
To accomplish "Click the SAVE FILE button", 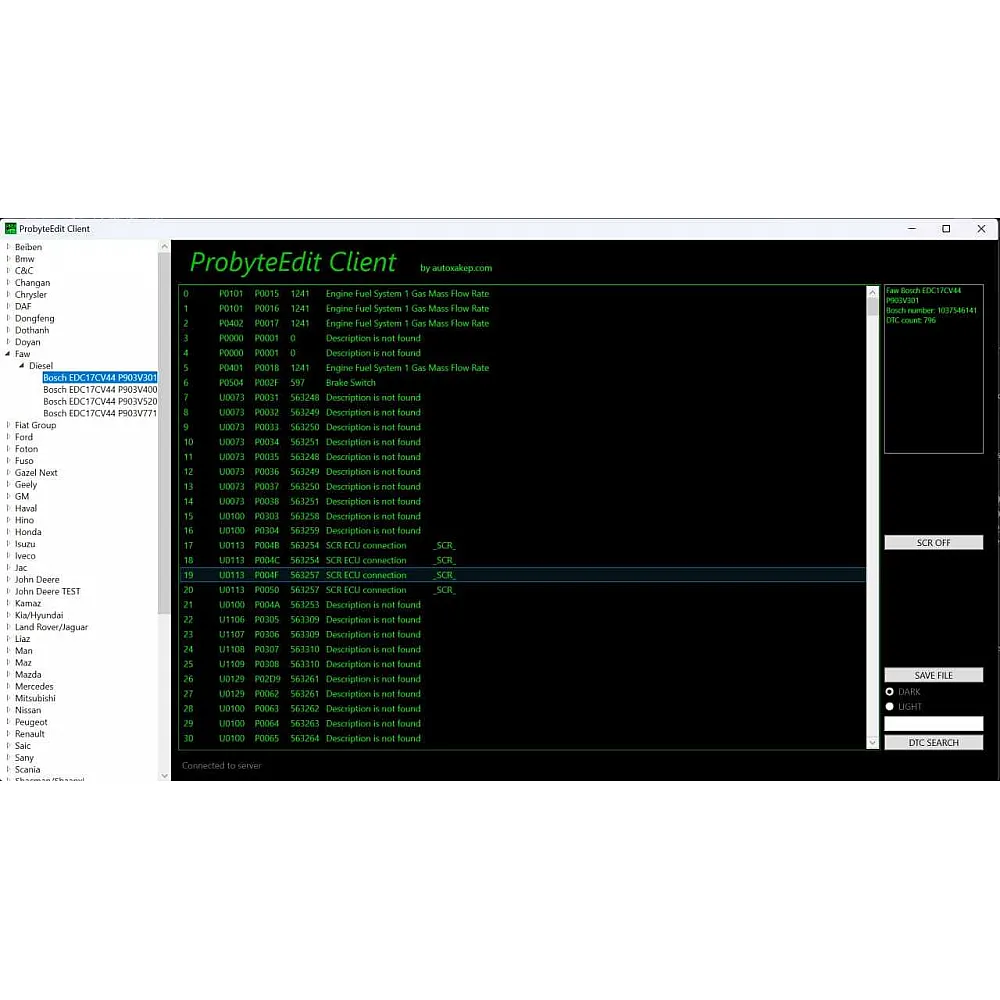I will [933, 676].
